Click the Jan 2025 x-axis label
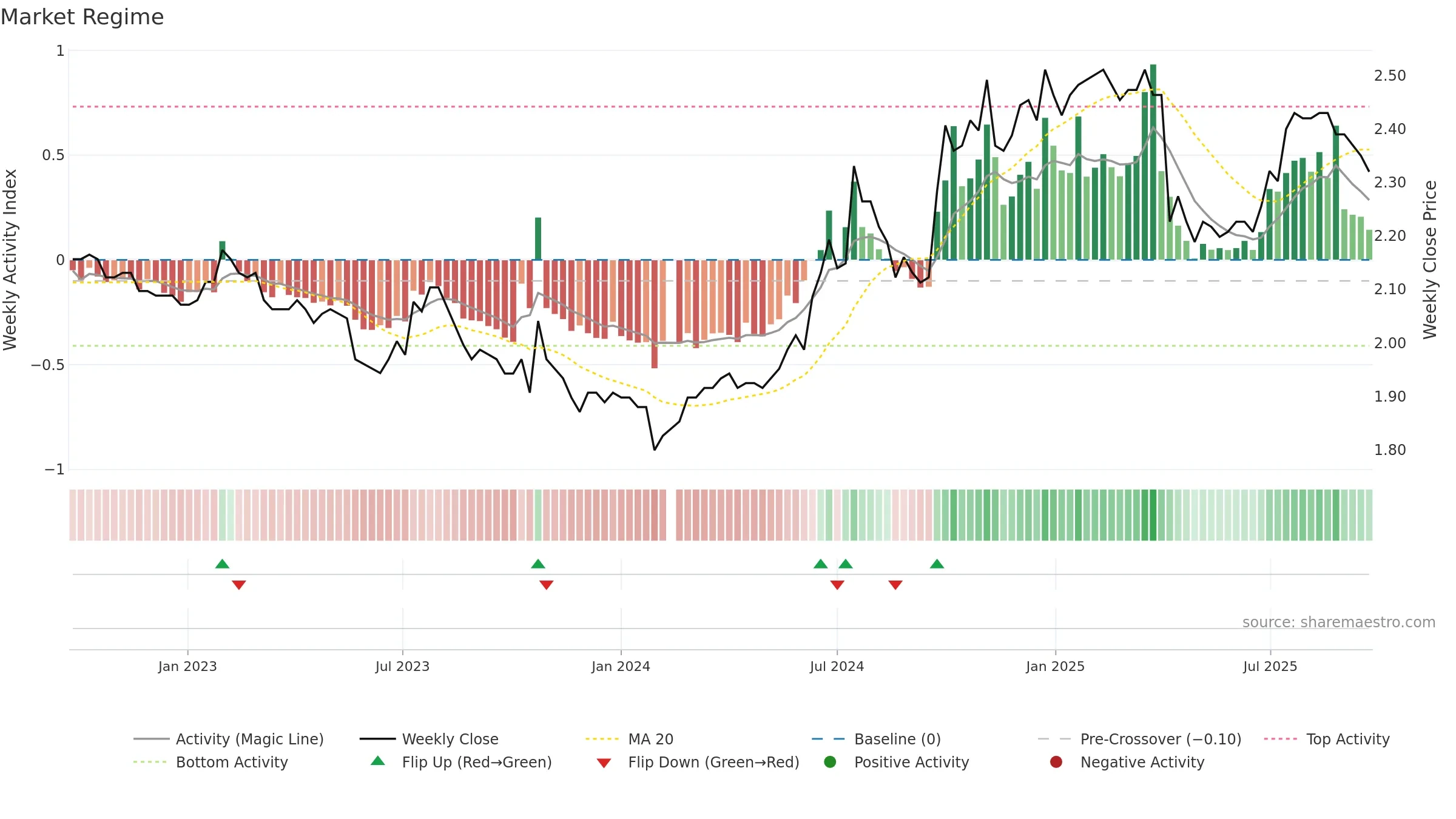Screen dimensions: 1456x819 point(1055,666)
